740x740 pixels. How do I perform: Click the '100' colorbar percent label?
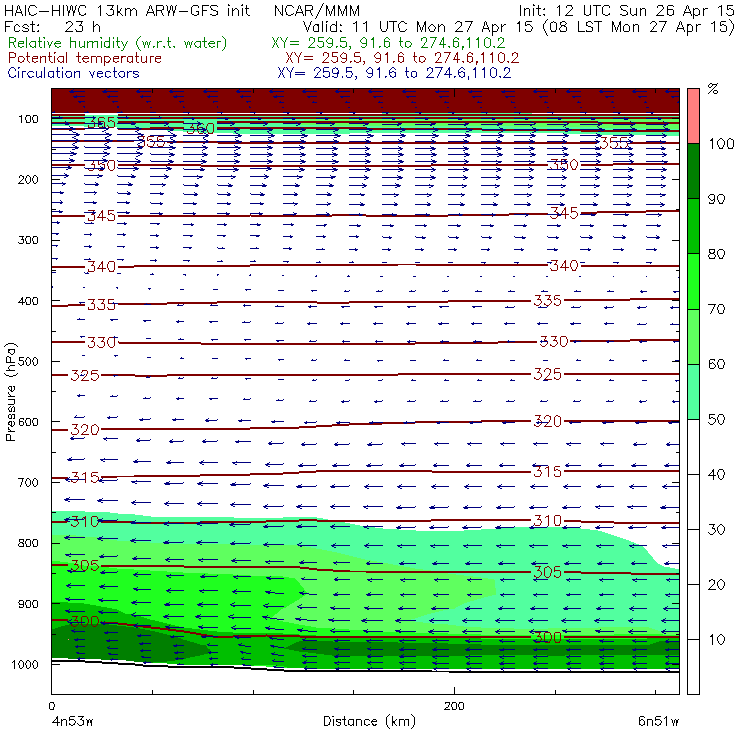722,143
